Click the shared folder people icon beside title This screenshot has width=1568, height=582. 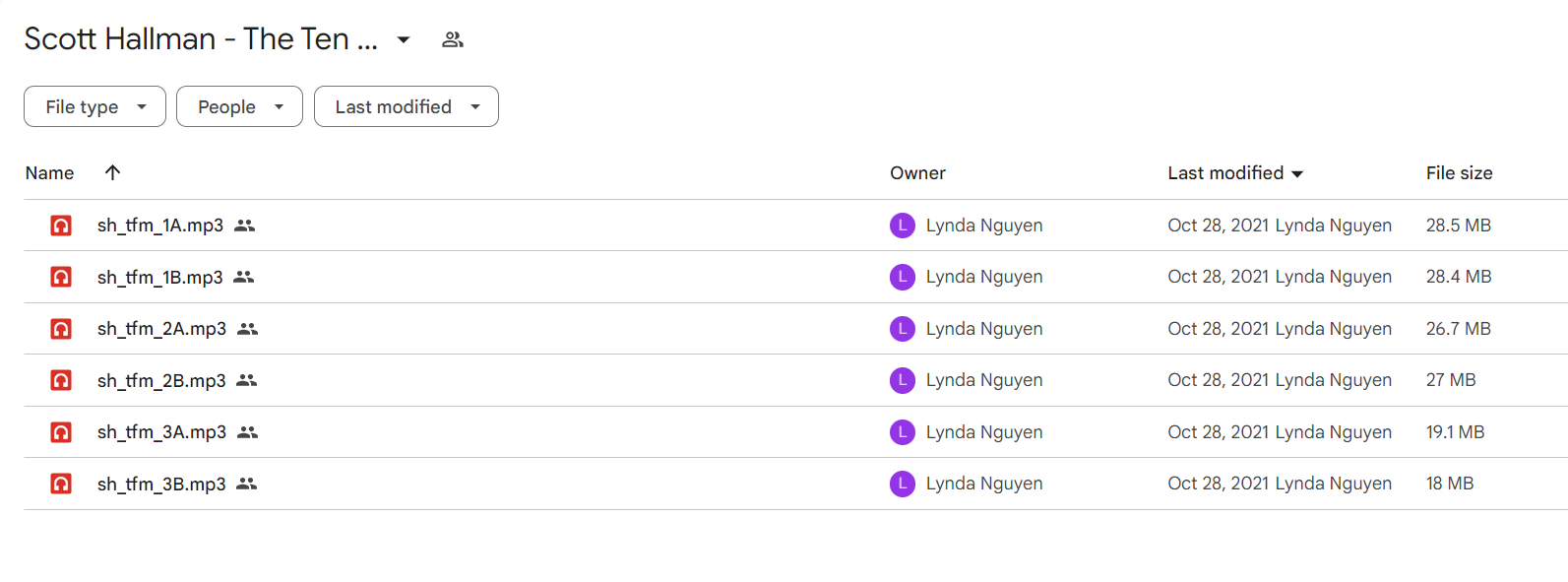pos(453,39)
